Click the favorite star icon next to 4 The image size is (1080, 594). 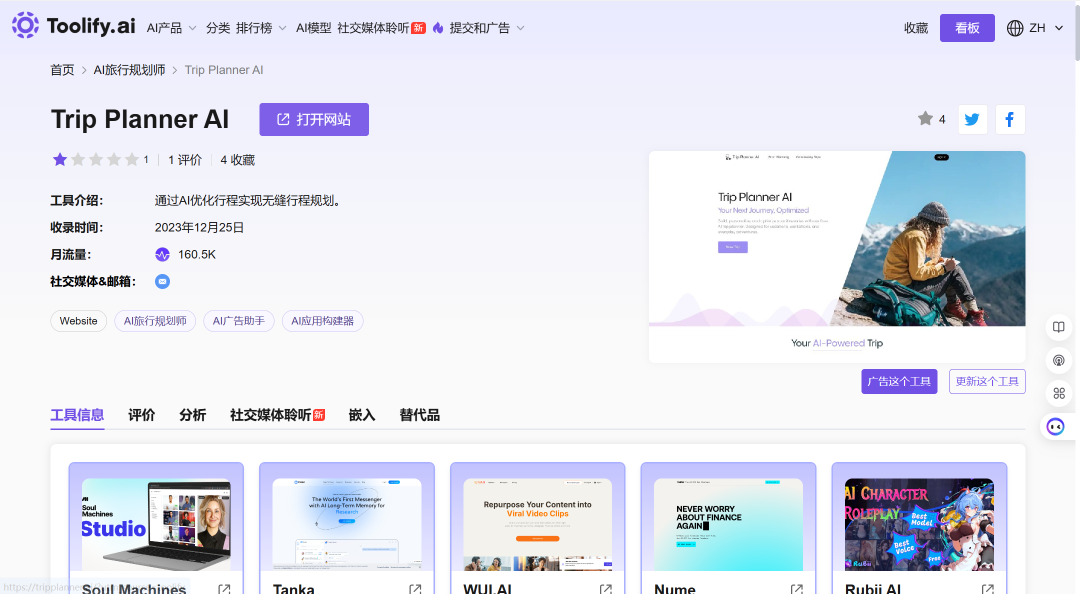click(925, 119)
